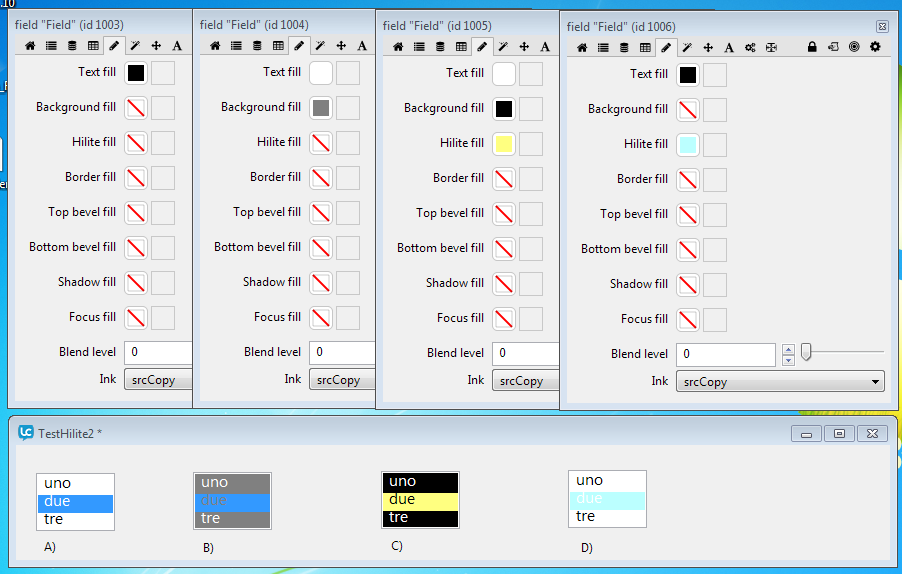This screenshot has height=574, width=902.
Task: Open Advanced gears tab in id 1006 inspector
Action: tap(750, 47)
